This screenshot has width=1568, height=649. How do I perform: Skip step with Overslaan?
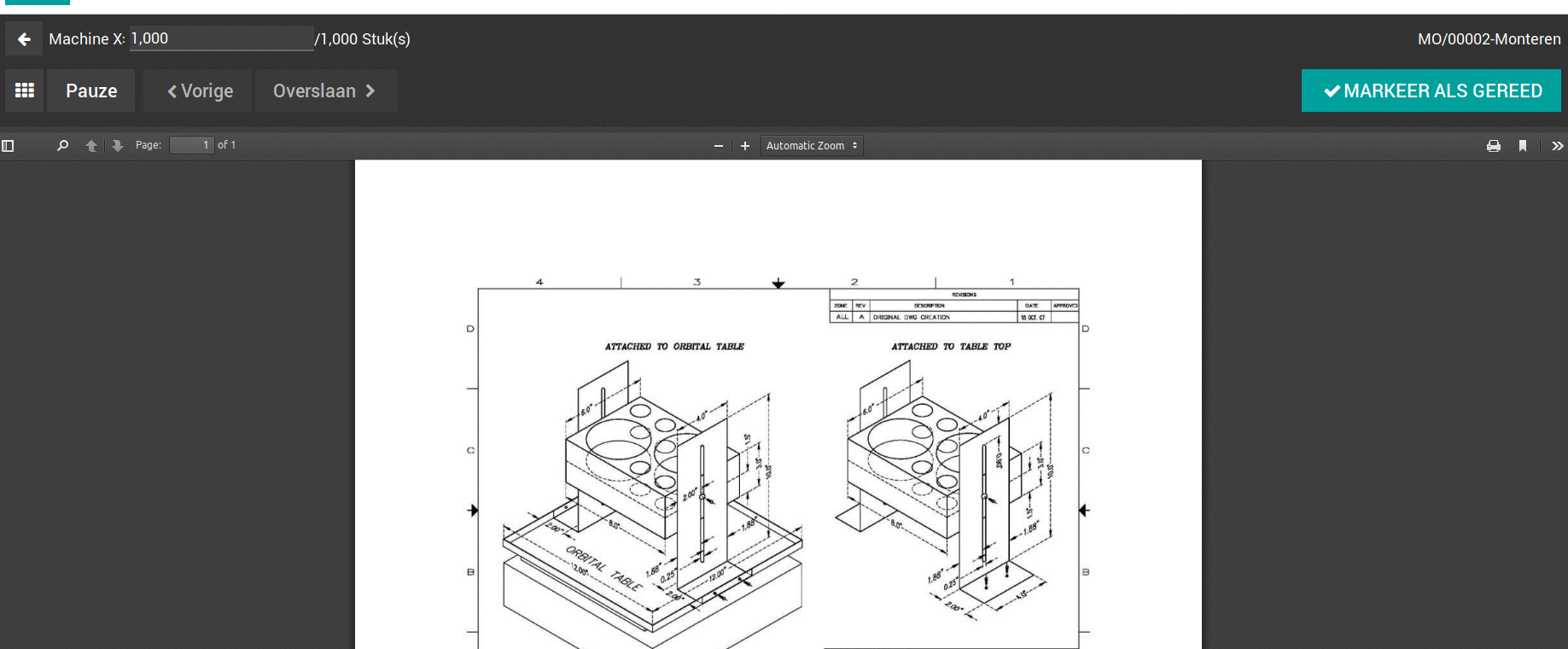click(x=326, y=91)
